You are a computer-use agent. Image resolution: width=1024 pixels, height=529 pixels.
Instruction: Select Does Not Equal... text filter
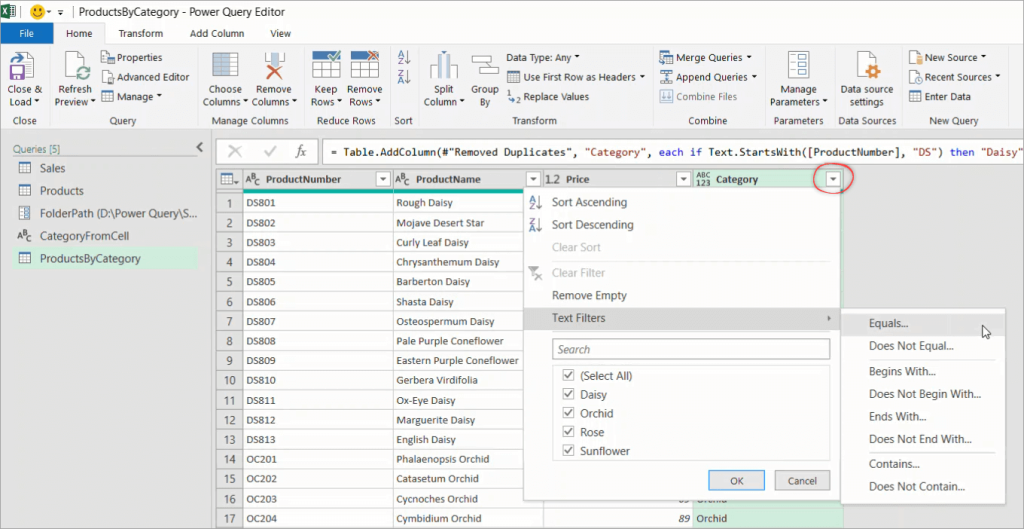coord(911,346)
